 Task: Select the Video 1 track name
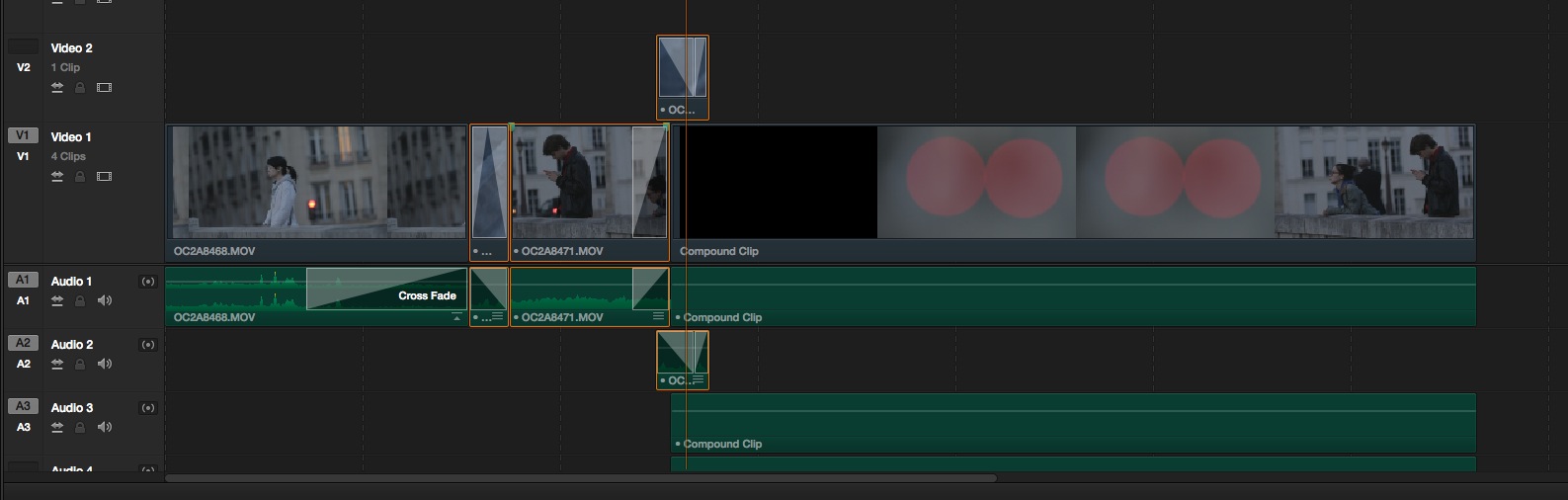point(71,136)
